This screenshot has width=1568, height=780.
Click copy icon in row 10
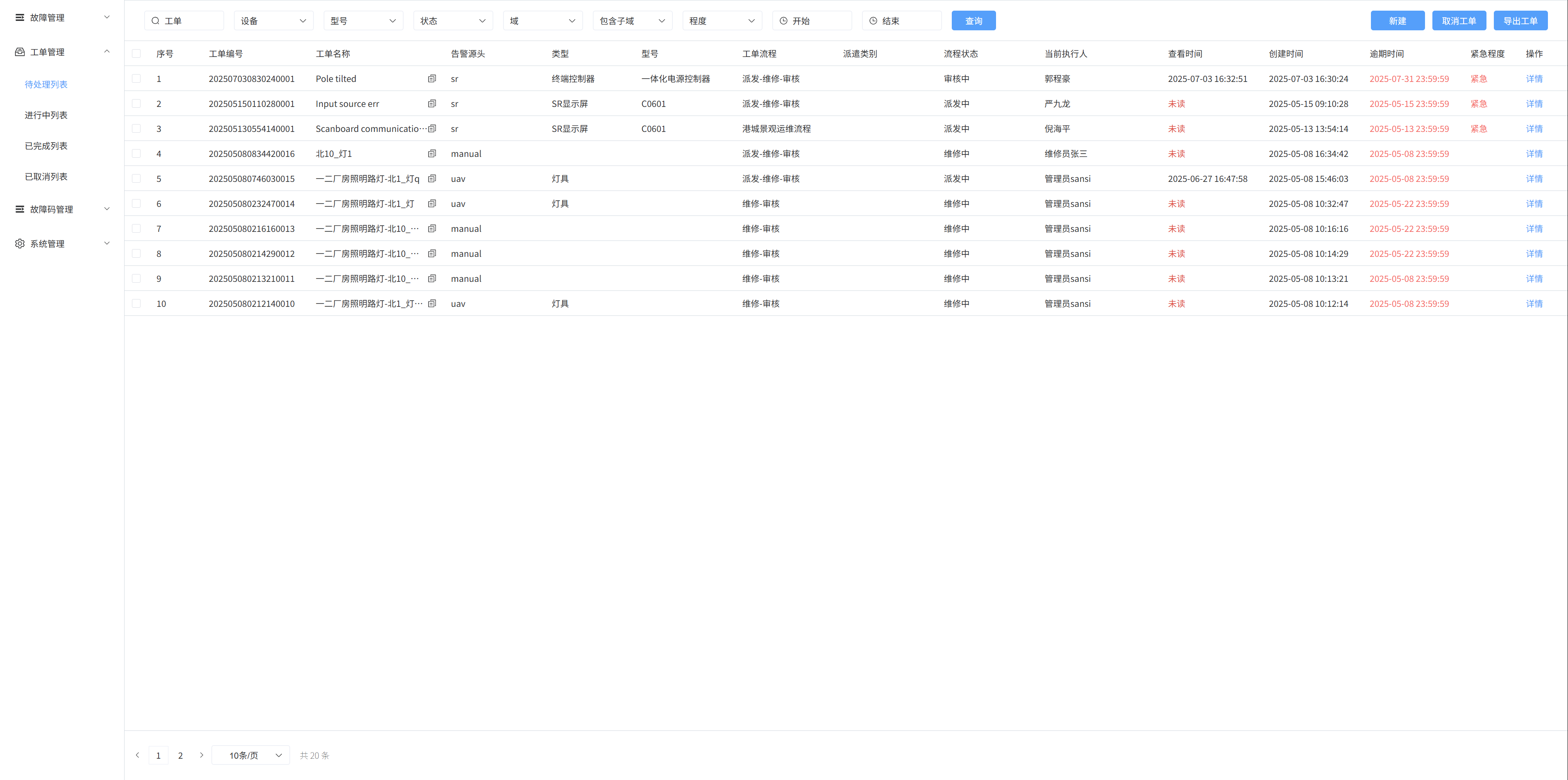point(432,303)
